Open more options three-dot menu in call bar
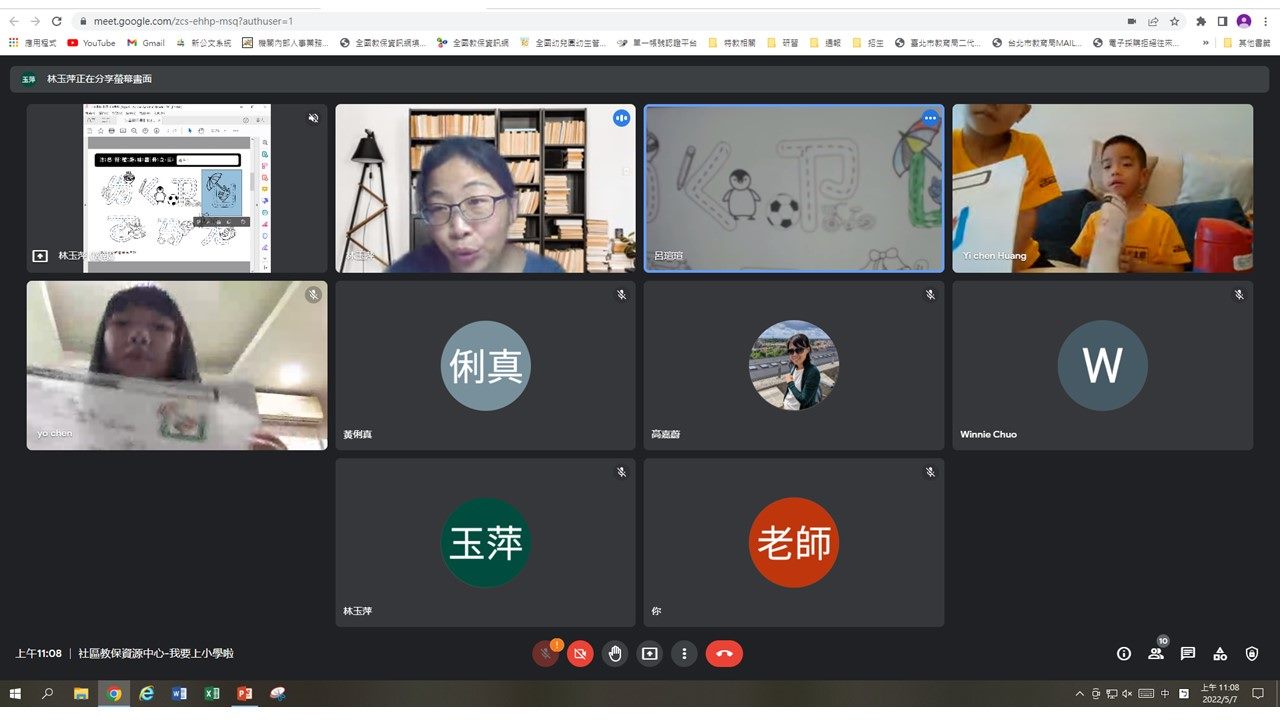Image resolution: width=1280 pixels, height=720 pixels. [x=684, y=654]
